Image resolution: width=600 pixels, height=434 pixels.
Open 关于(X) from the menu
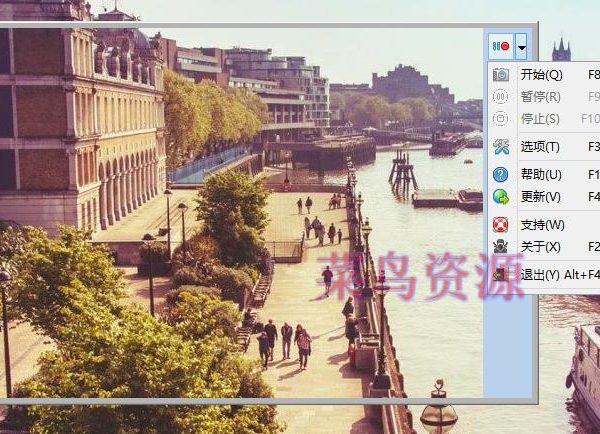pos(541,247)
